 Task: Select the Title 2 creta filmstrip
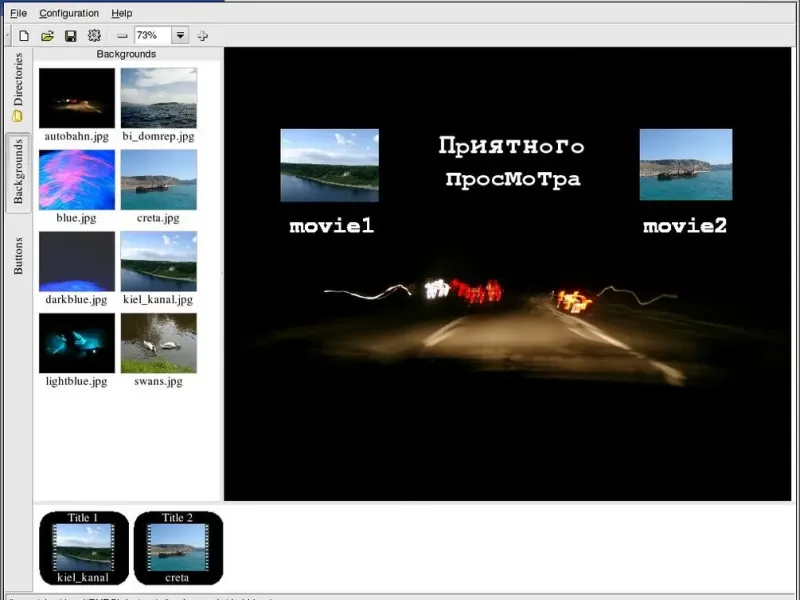pyautogui.click(x=179, y=548)
